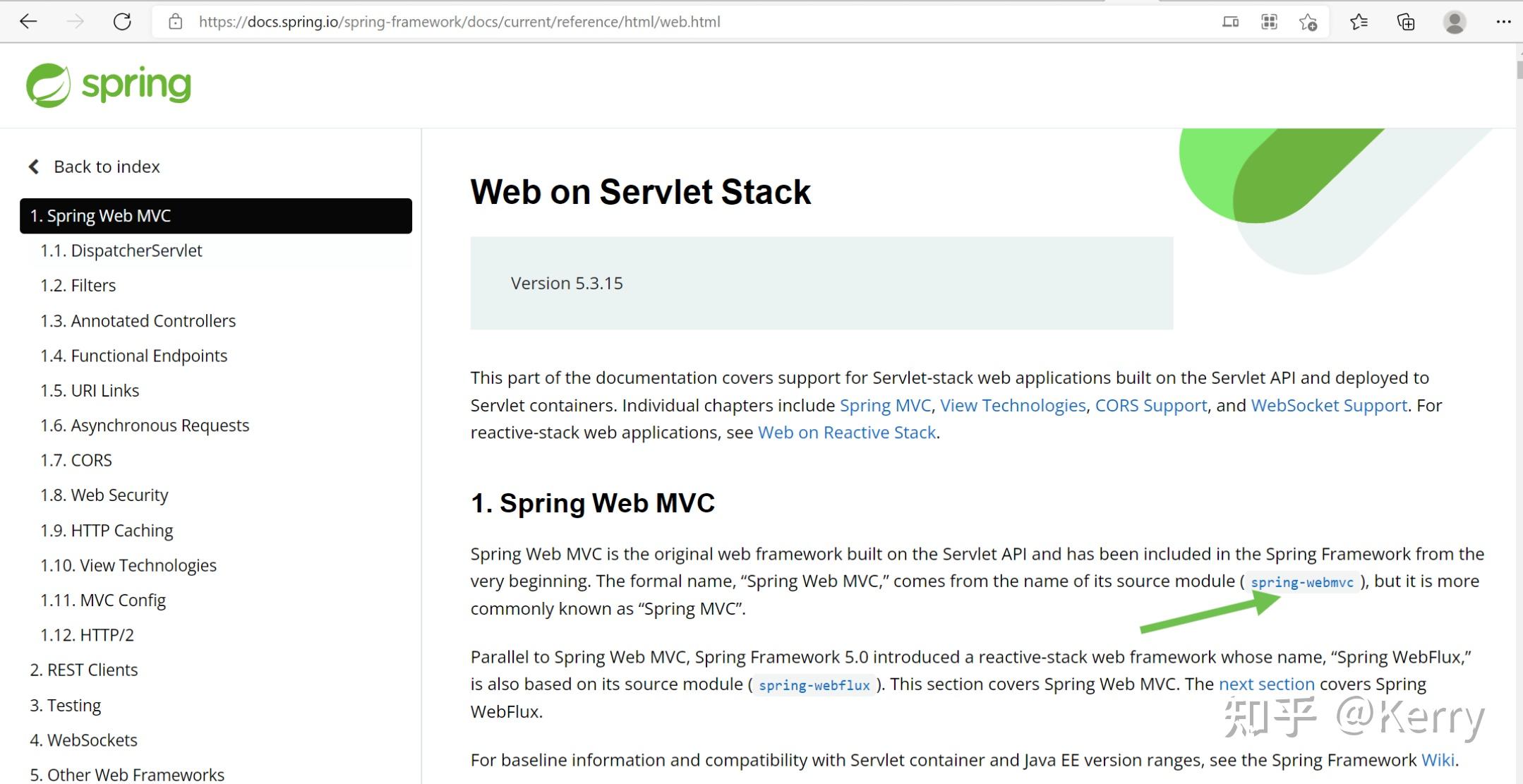Open the 2. REST Clients section
The image size is (1523, 784).
click(83, 669)
